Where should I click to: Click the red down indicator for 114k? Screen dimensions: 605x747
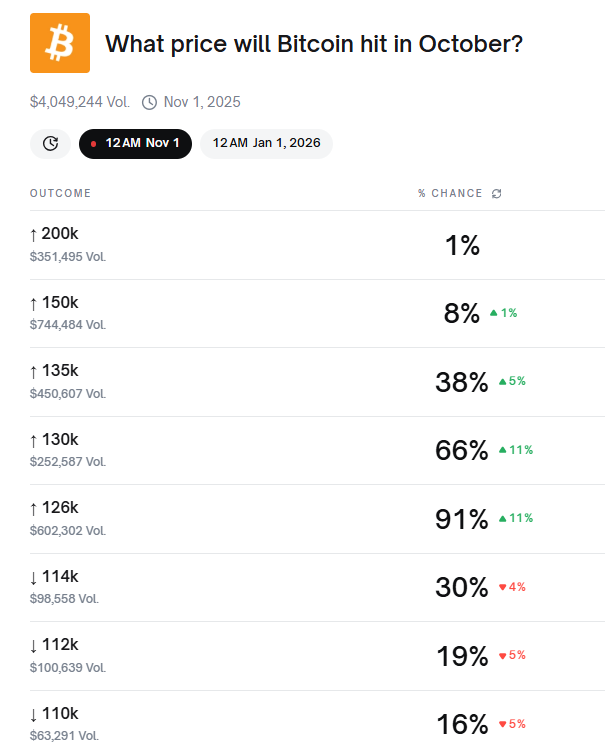pyautogui.click(x=502, y=587)
